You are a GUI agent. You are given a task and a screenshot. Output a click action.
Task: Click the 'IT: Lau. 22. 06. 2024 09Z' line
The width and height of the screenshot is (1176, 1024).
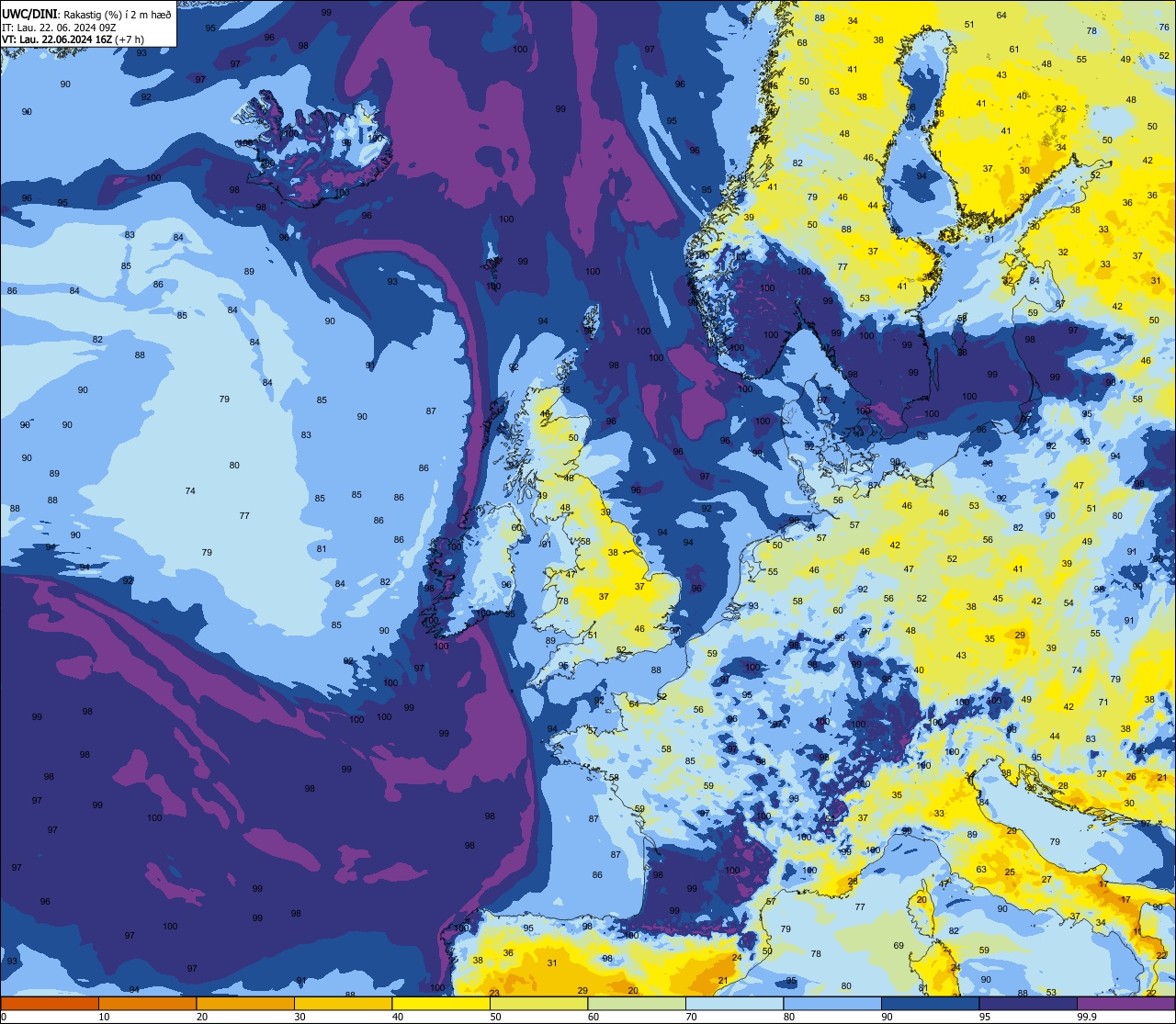[60, 28]
